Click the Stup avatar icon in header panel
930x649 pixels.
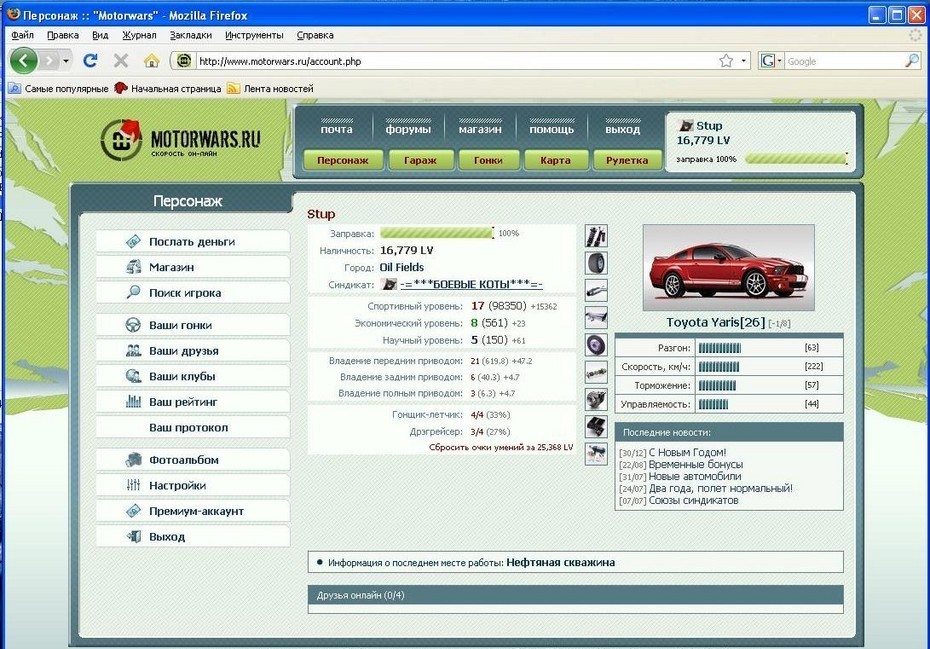tap(686, 125)
